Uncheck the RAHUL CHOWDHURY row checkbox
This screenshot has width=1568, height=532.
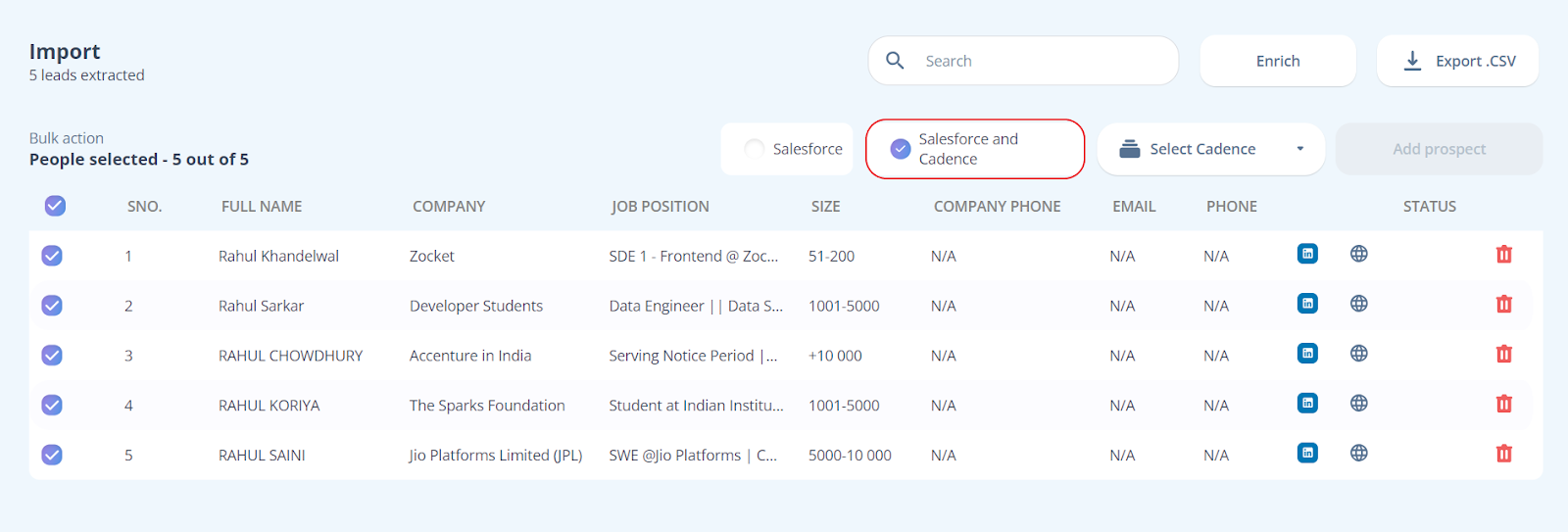pyautogui.click(x=52, y=355)
